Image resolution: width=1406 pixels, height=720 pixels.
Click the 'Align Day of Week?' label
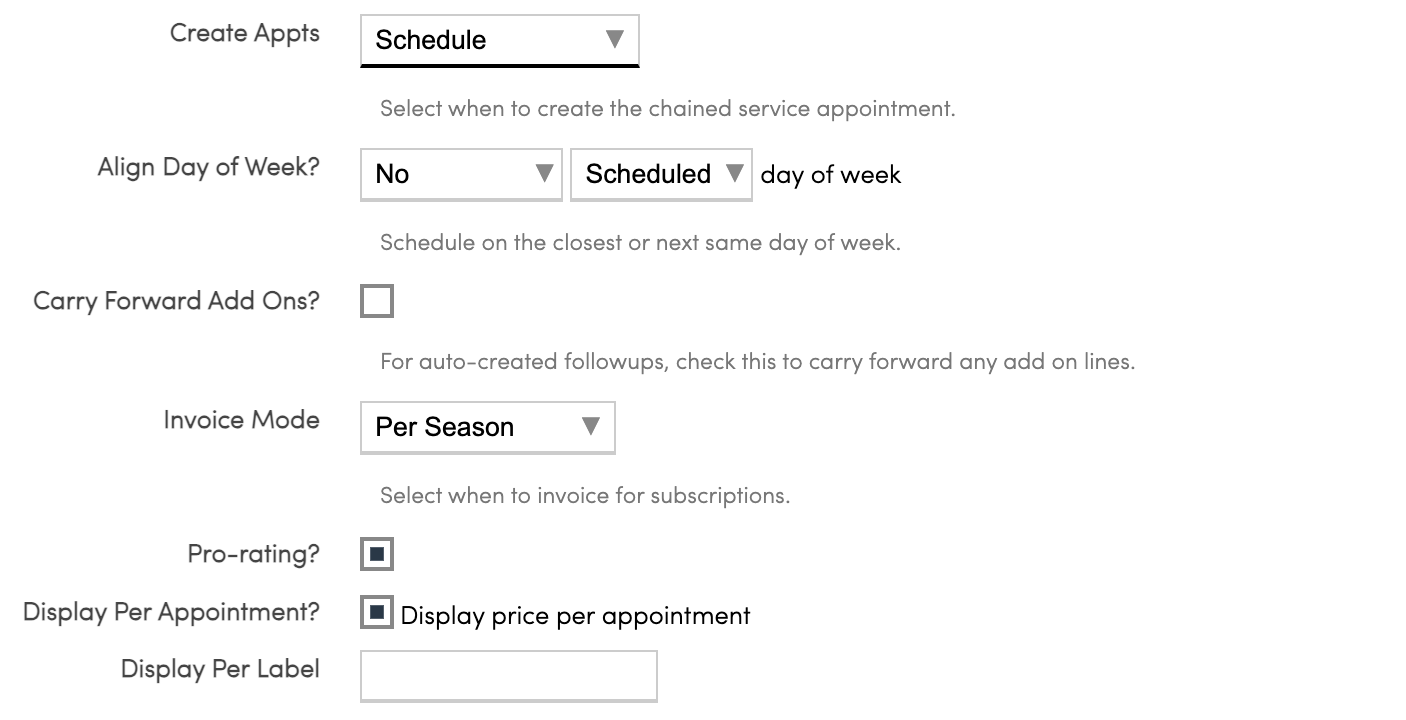coord(209,167)
